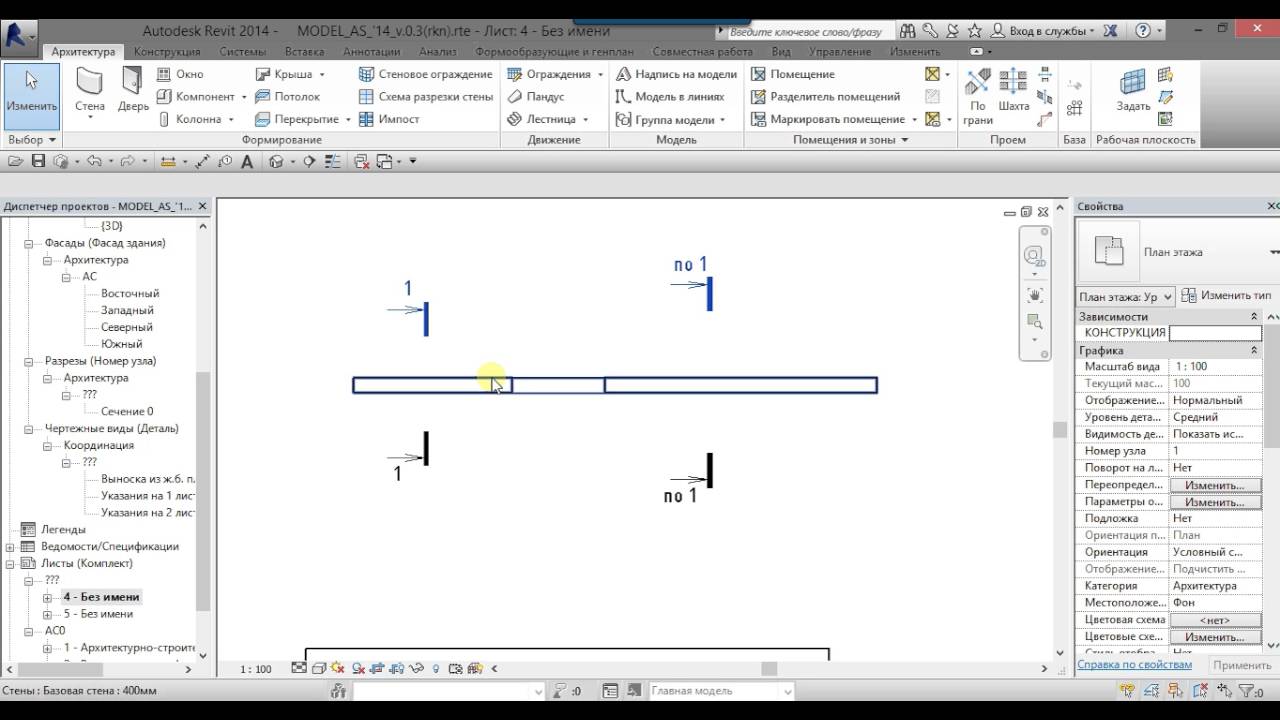This screenshot has height=720, width=1280.
Task: Click the Close Hidden Windows icon
Action: 362,161
